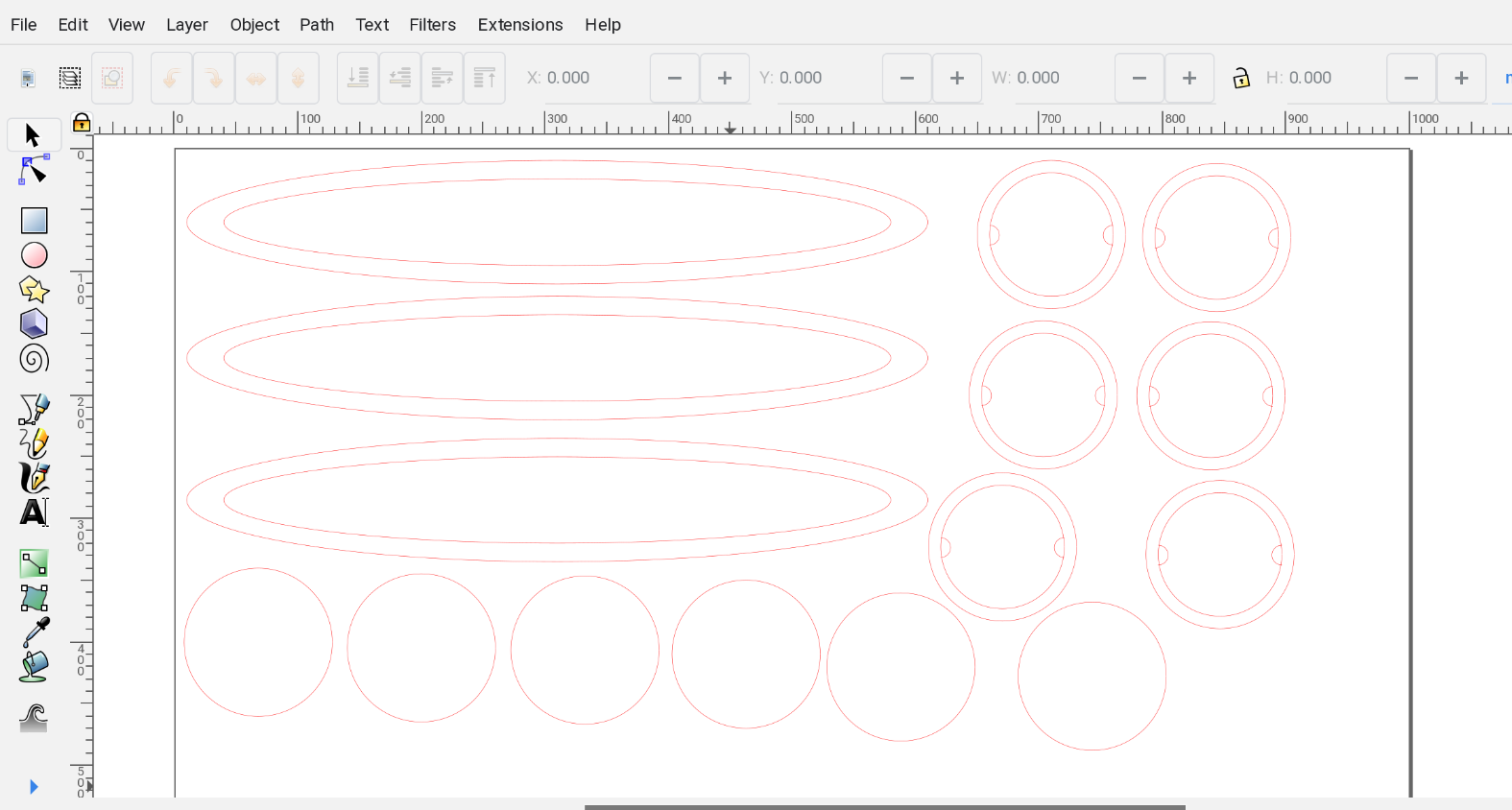
Task: Click the Y position input field
Action: click(828, 78)
